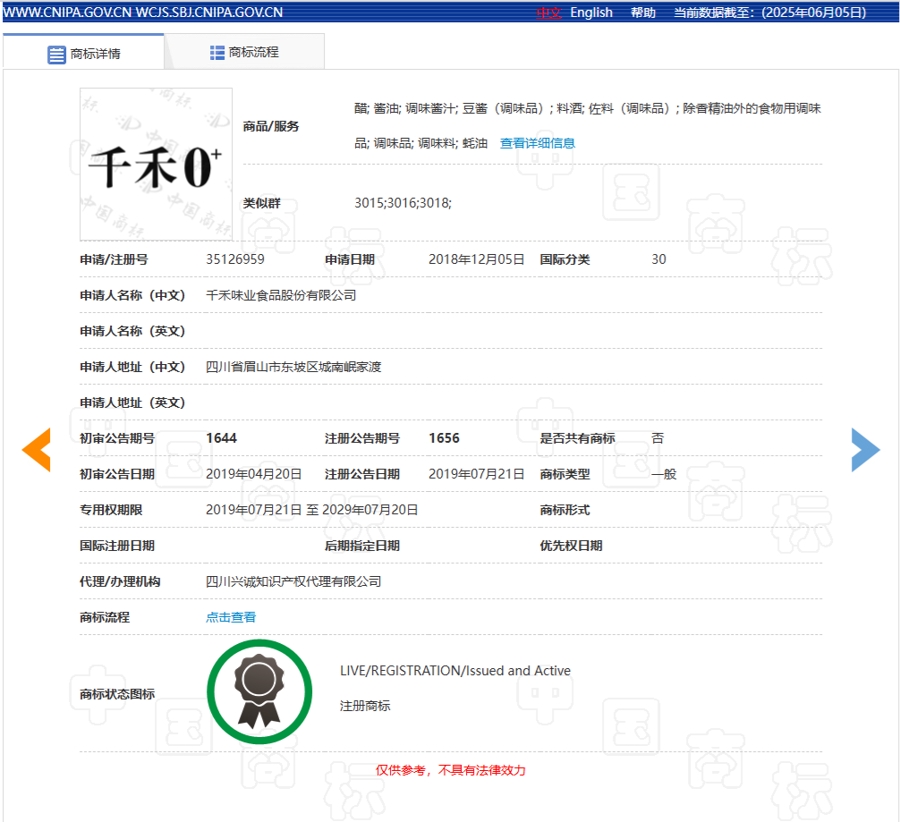Click the 商标详情 list icon
Image resolution: width=900 pixels, height=822 pixels.
[x=56, y=55]
